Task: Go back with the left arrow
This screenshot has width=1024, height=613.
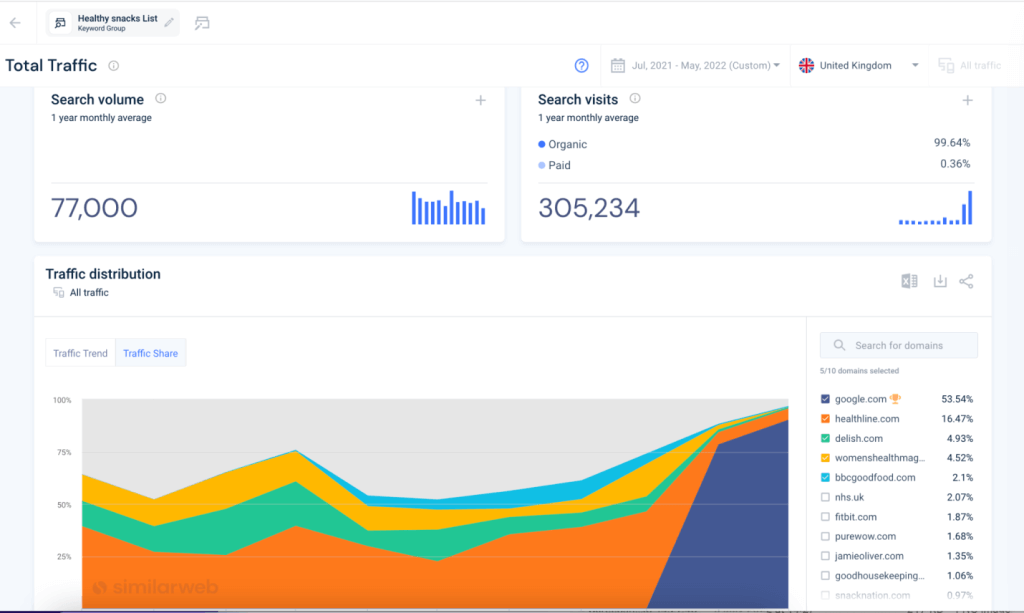Action: tap(15, 23)
